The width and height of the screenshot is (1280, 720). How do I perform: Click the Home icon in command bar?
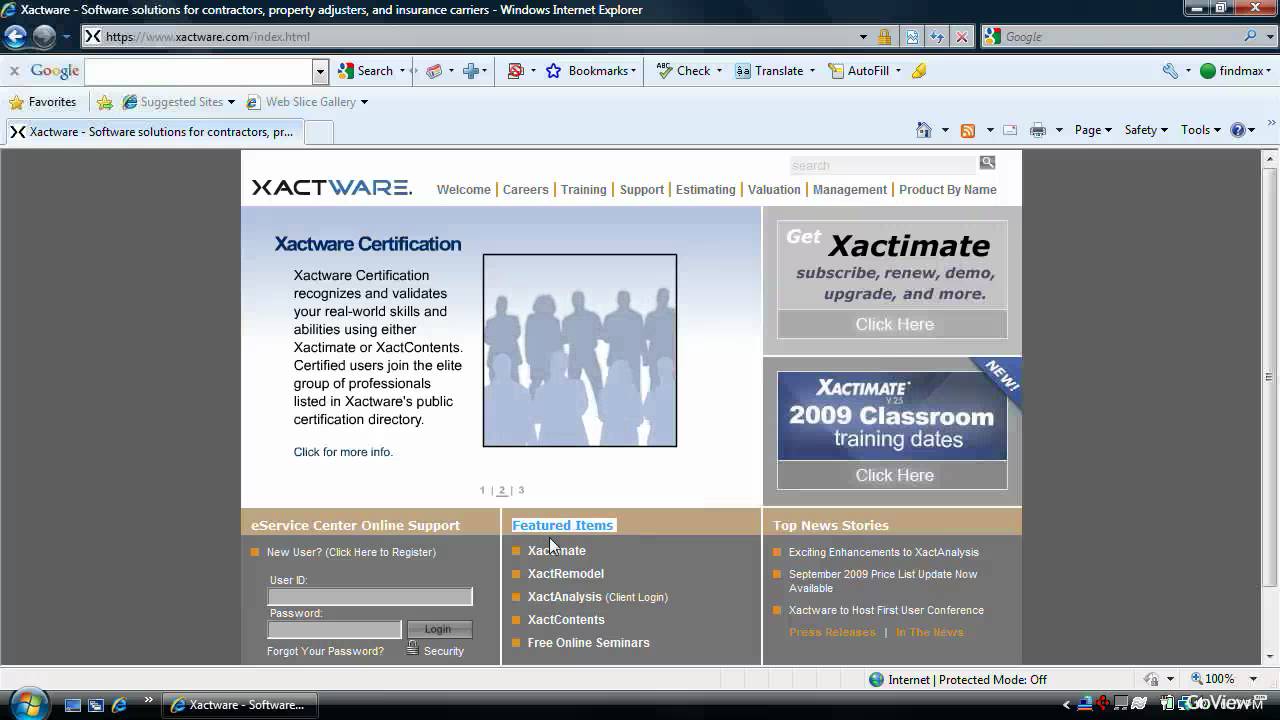click(924, 130)
